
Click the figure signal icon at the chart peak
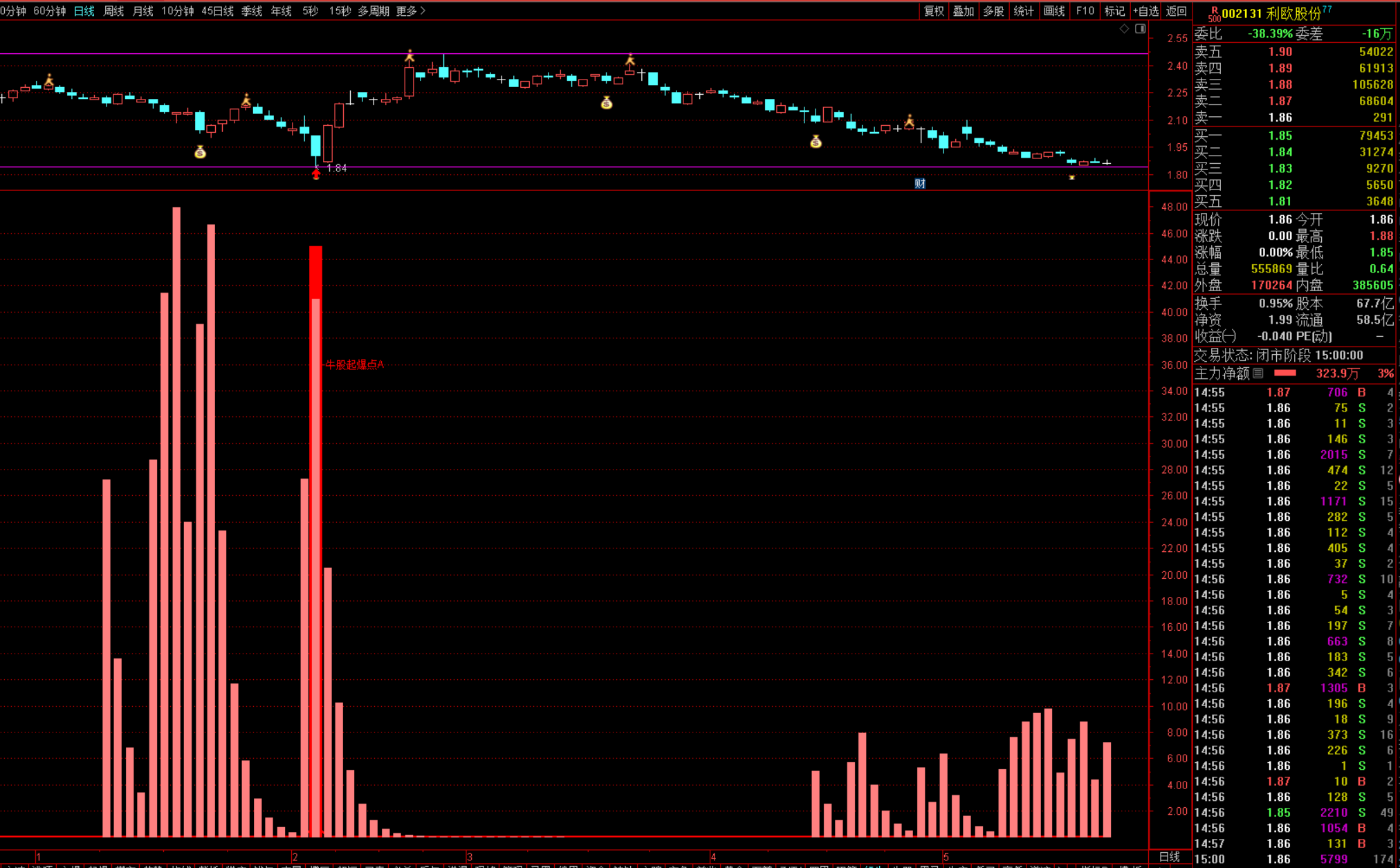coord(409,57)
